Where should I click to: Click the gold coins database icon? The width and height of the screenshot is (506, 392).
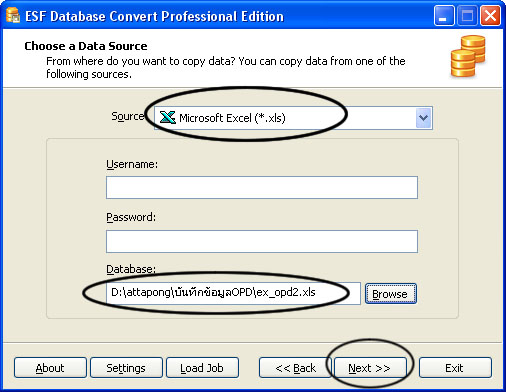[468, 56]
